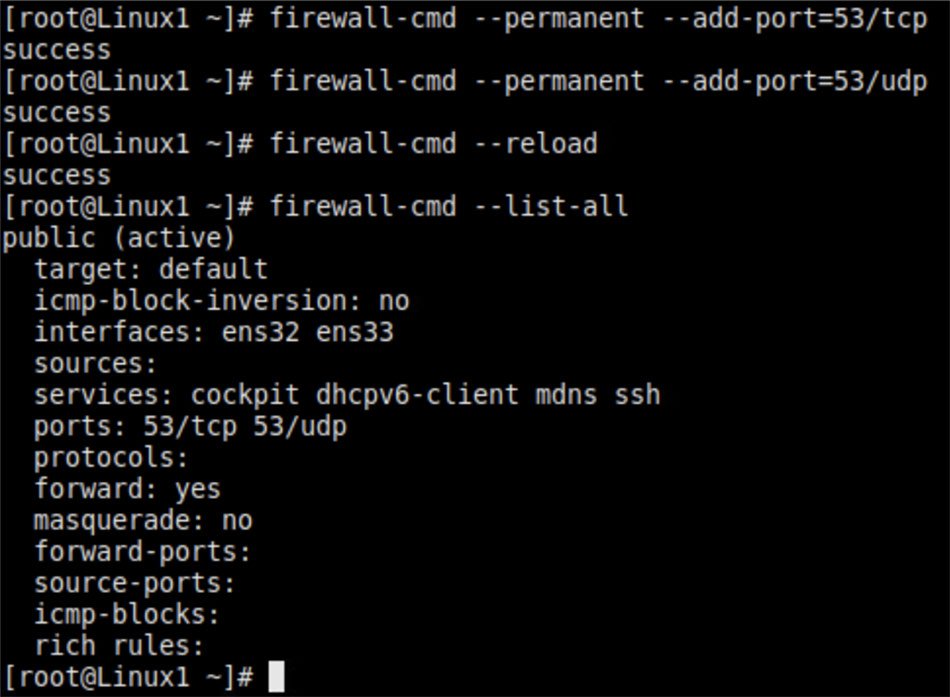Click the success output below the reload command

[x=56, y=176]
